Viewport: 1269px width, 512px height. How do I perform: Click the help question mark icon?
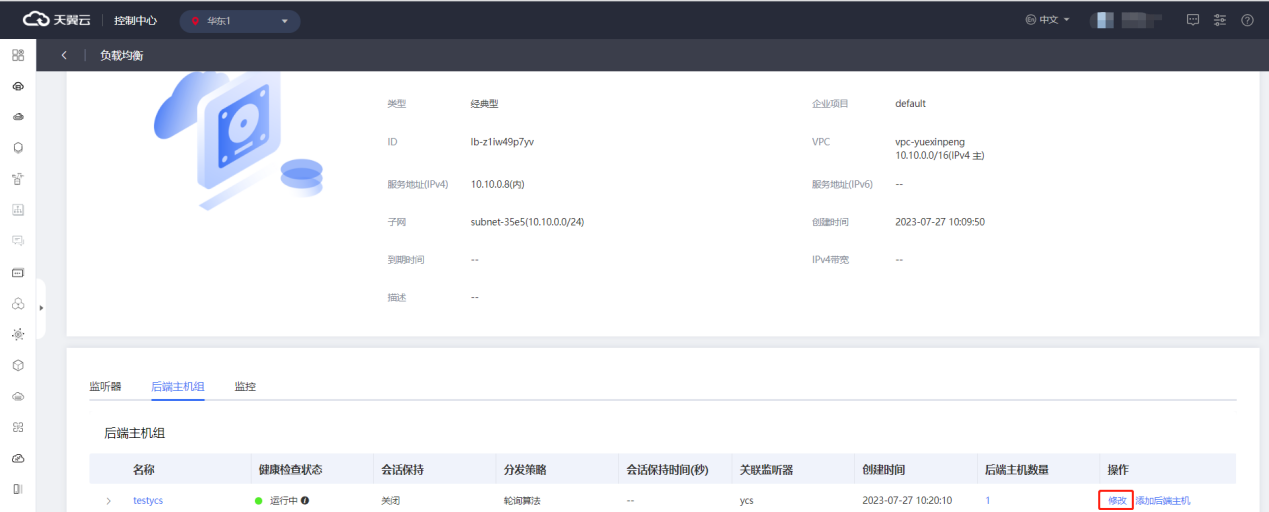tap(1247, 20)
